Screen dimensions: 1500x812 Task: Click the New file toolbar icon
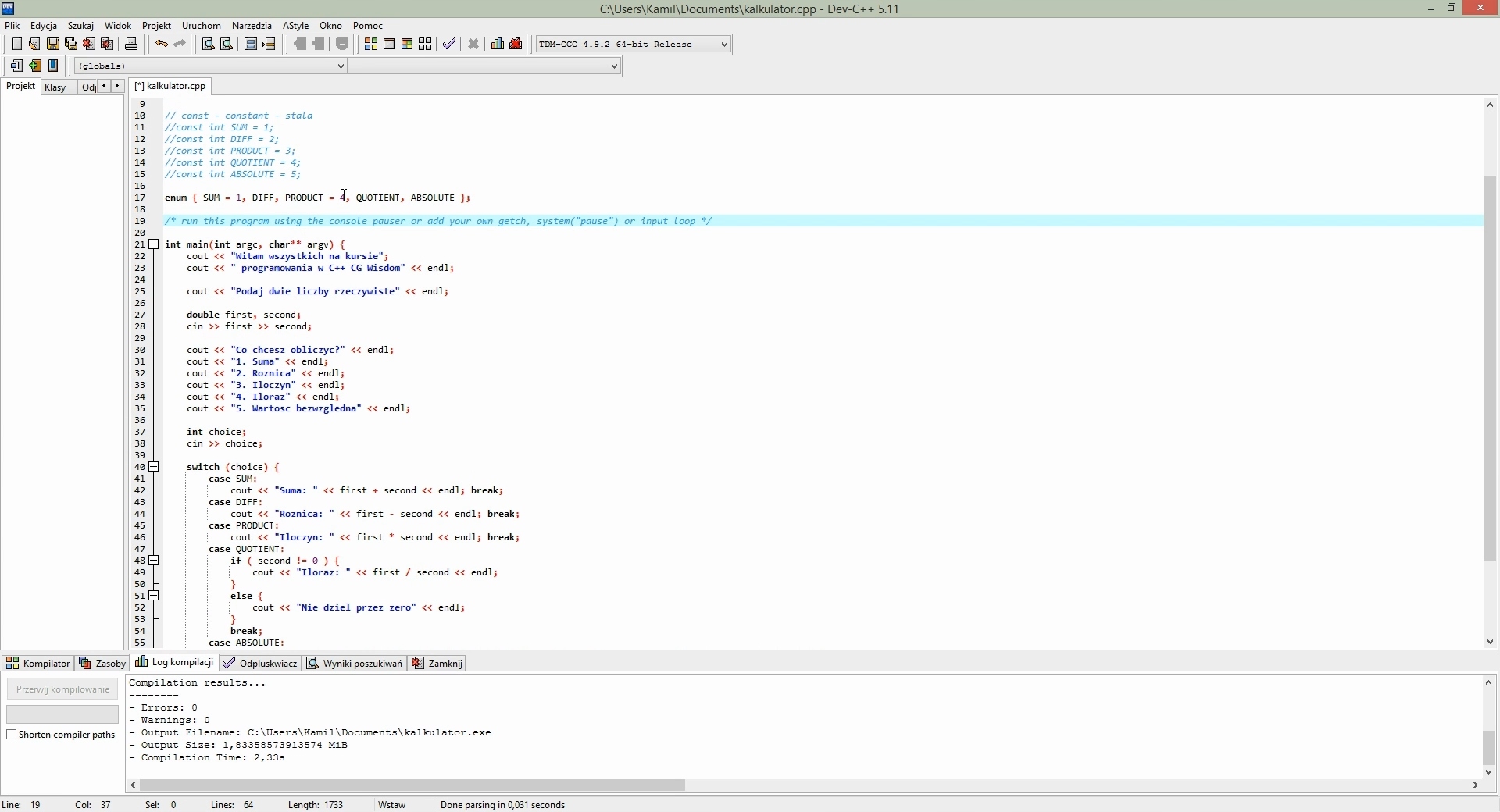click(x=16, y=45)
